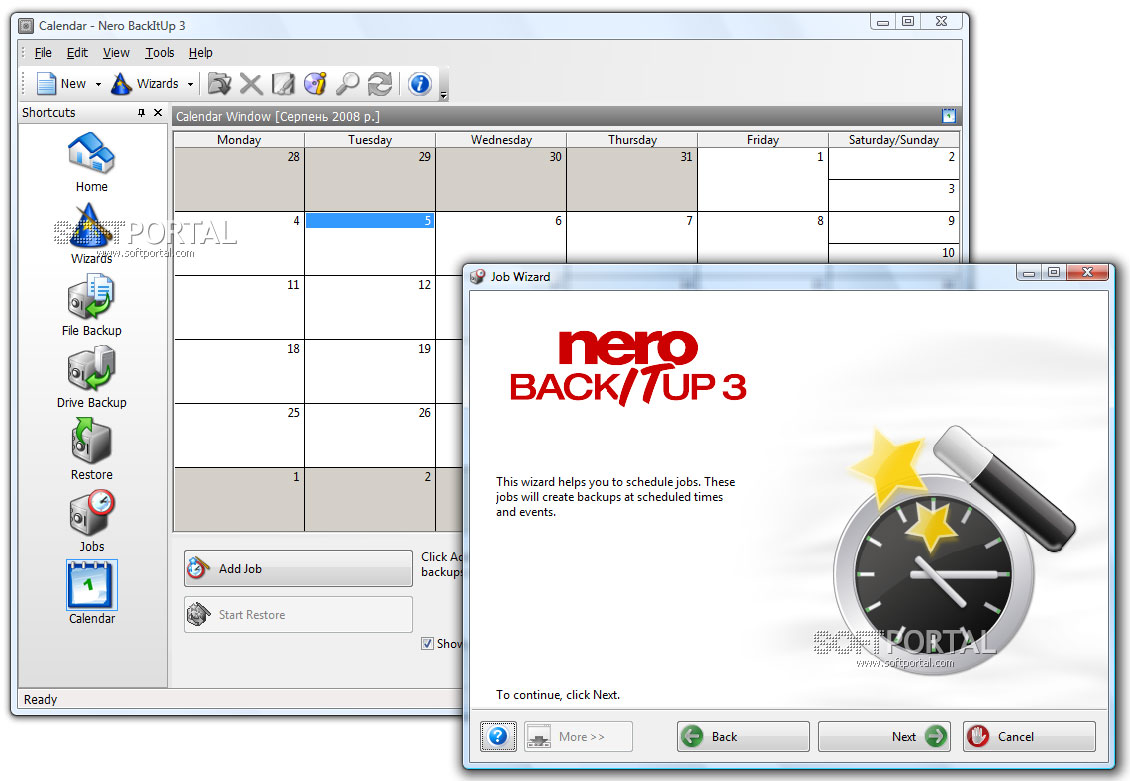1130x781 pixels.
Task: Select calendar day 7 on Thursday
Action: (x=632, y=238)
